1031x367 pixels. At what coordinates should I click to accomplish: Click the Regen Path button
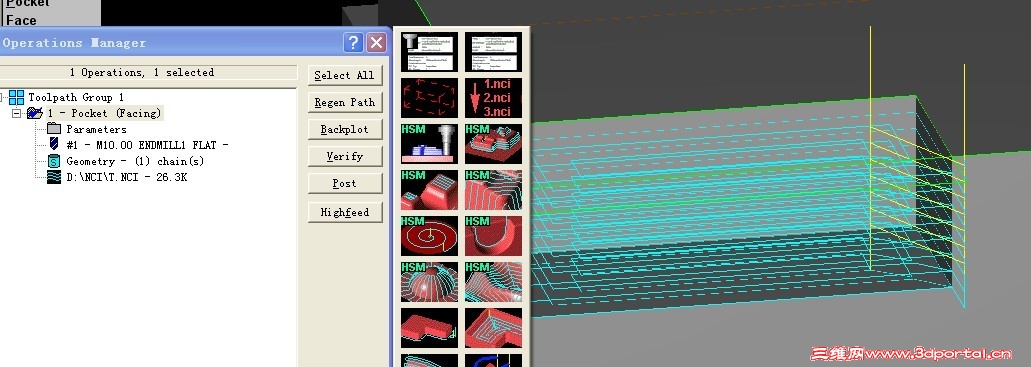345,102
